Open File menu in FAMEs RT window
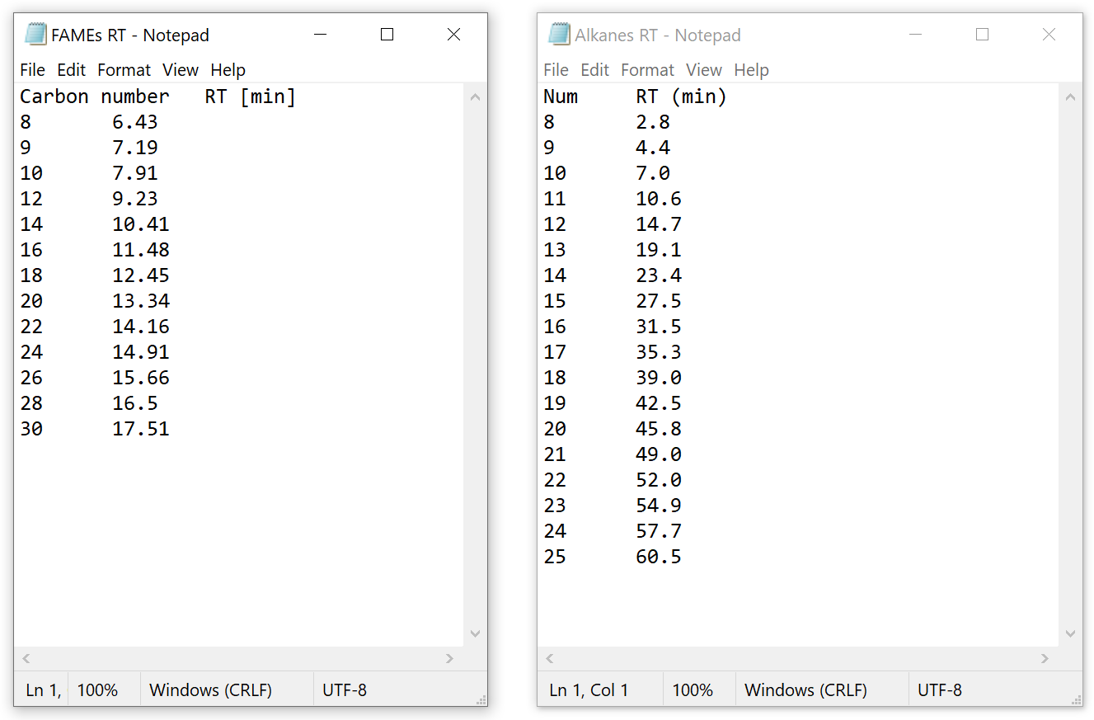Viewport: 1094px width, 720px height. pyautogui.click(x=32, y=70)
